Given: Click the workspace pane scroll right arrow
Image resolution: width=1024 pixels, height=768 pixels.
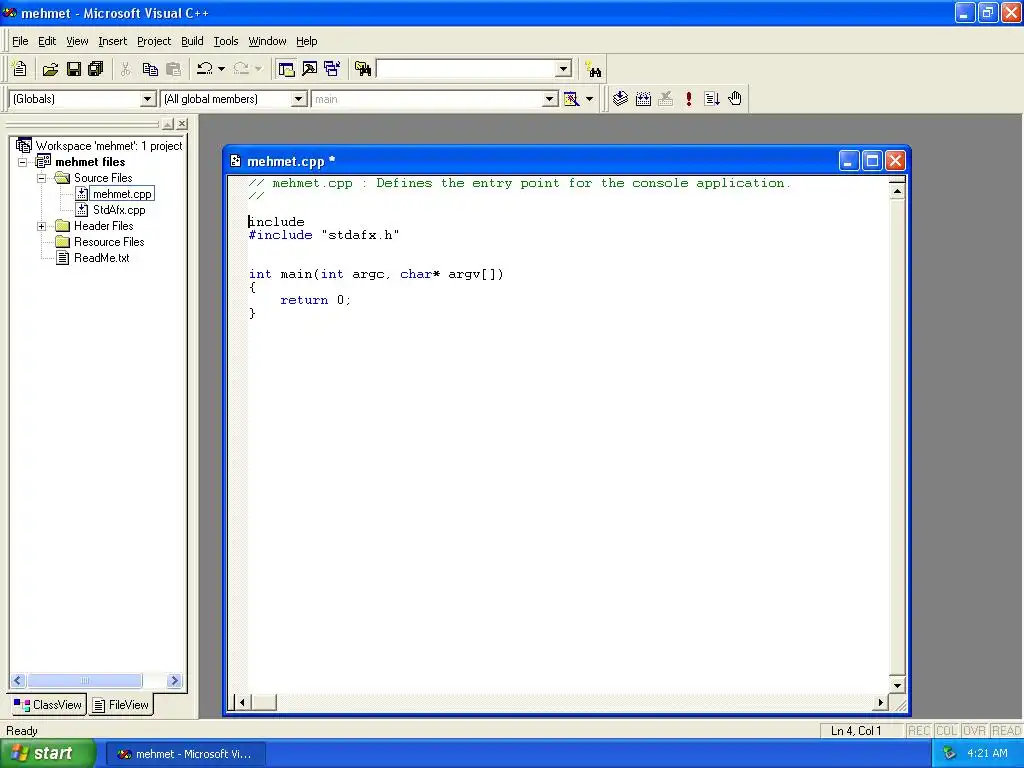Looking at the screenshot, I should tap(174, 680).
